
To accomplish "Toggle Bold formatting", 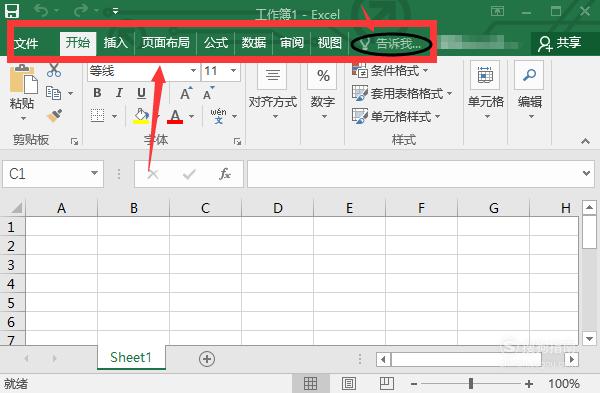I will 97,93.
